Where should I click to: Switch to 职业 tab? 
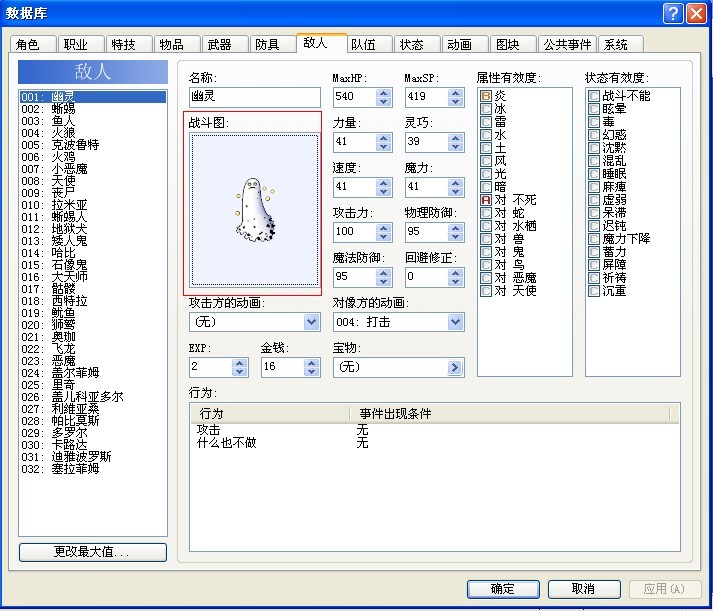(81, 45)
